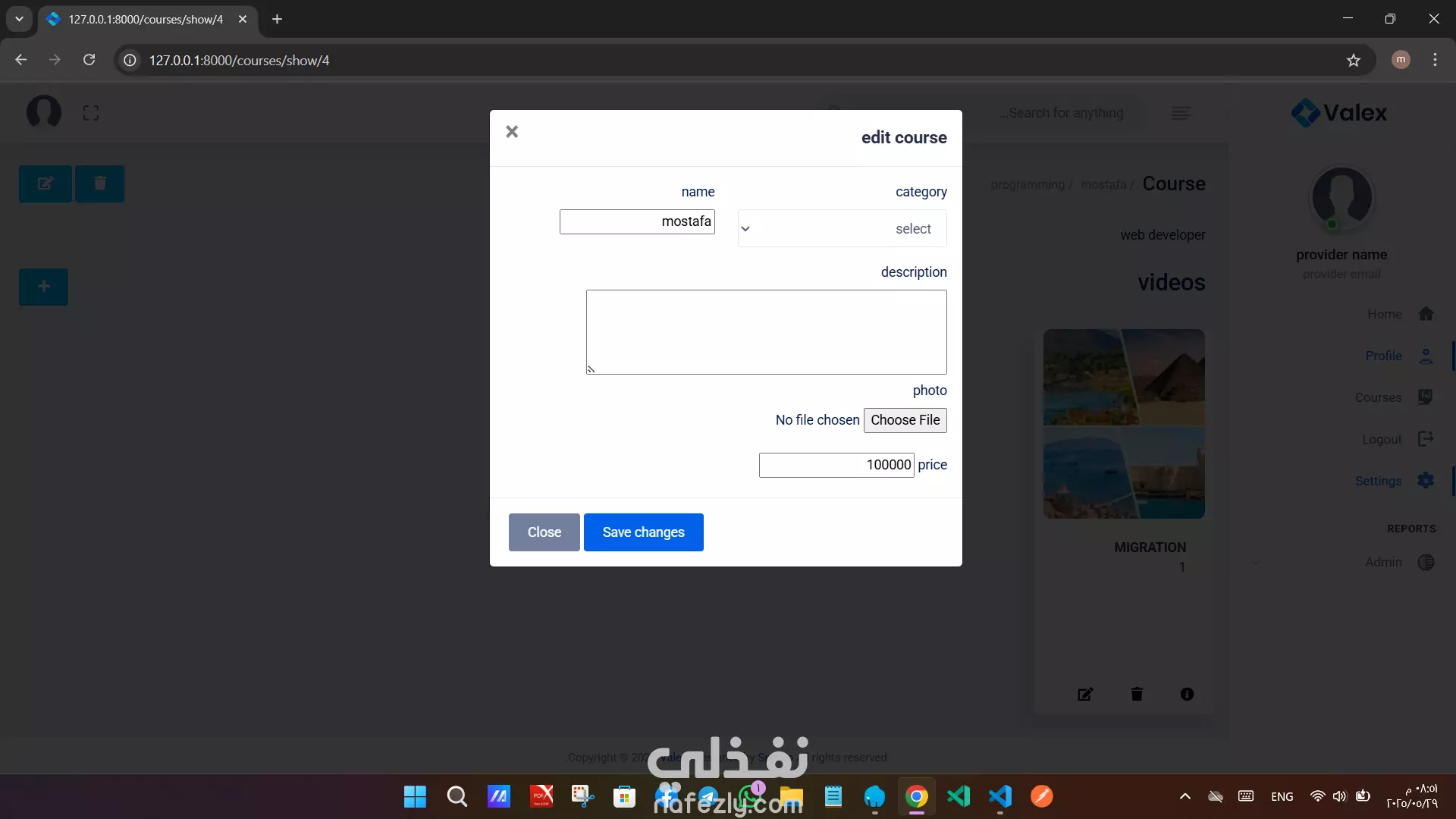Image resolution: width=1456 pixels, height=819 pixels.
Task: Expand Admin in the sidebar
Action: point(1399,562)
